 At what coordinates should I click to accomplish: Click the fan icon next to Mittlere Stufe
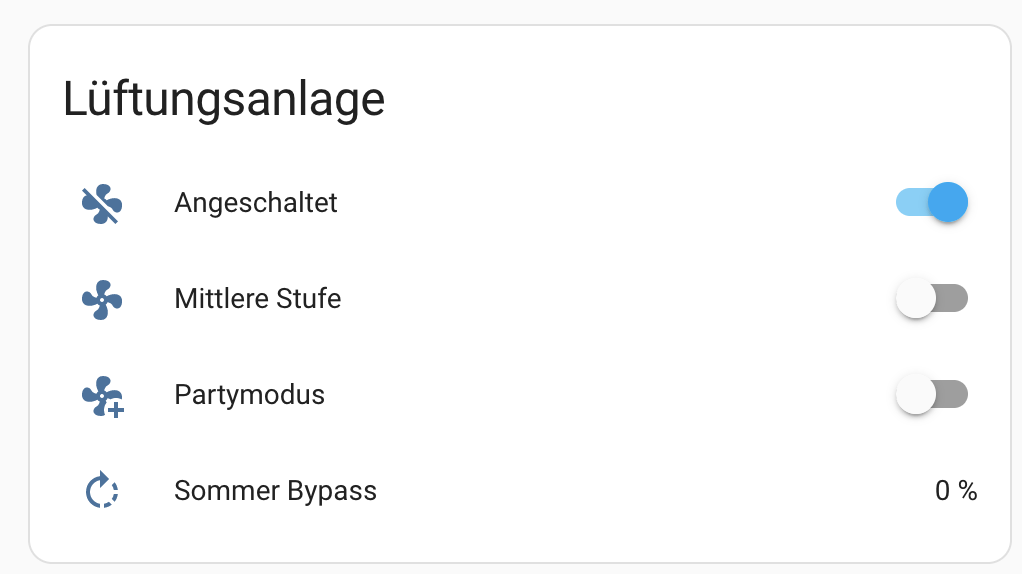pyautogui.click(x=101, y=299)
